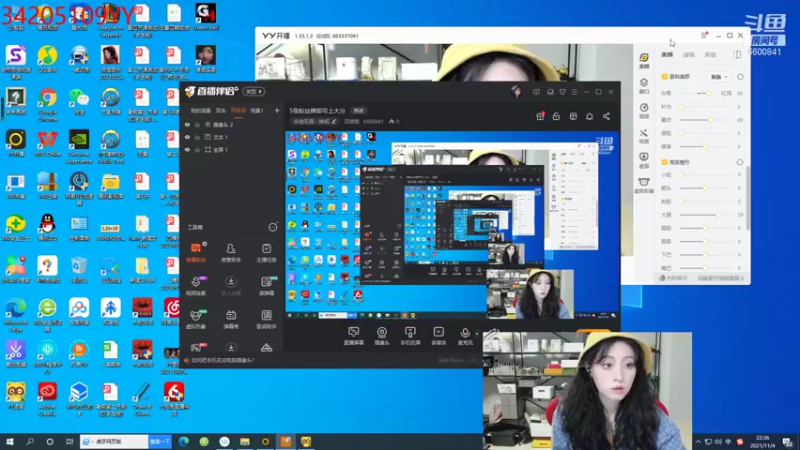Open 窗口 section in YY开播 sidebar
The width and height of the screenshot is (800, 450).
click(x=644, y=86)
